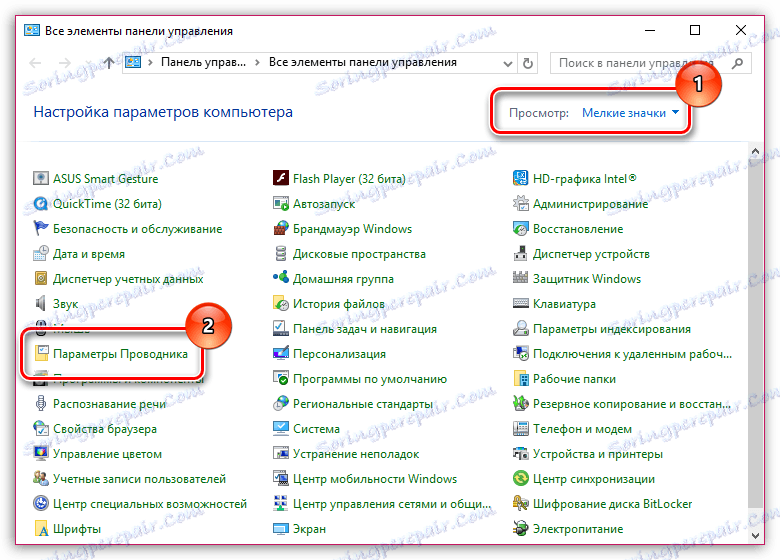Open Резервное копирование и восстан... link

coord(632,404)
